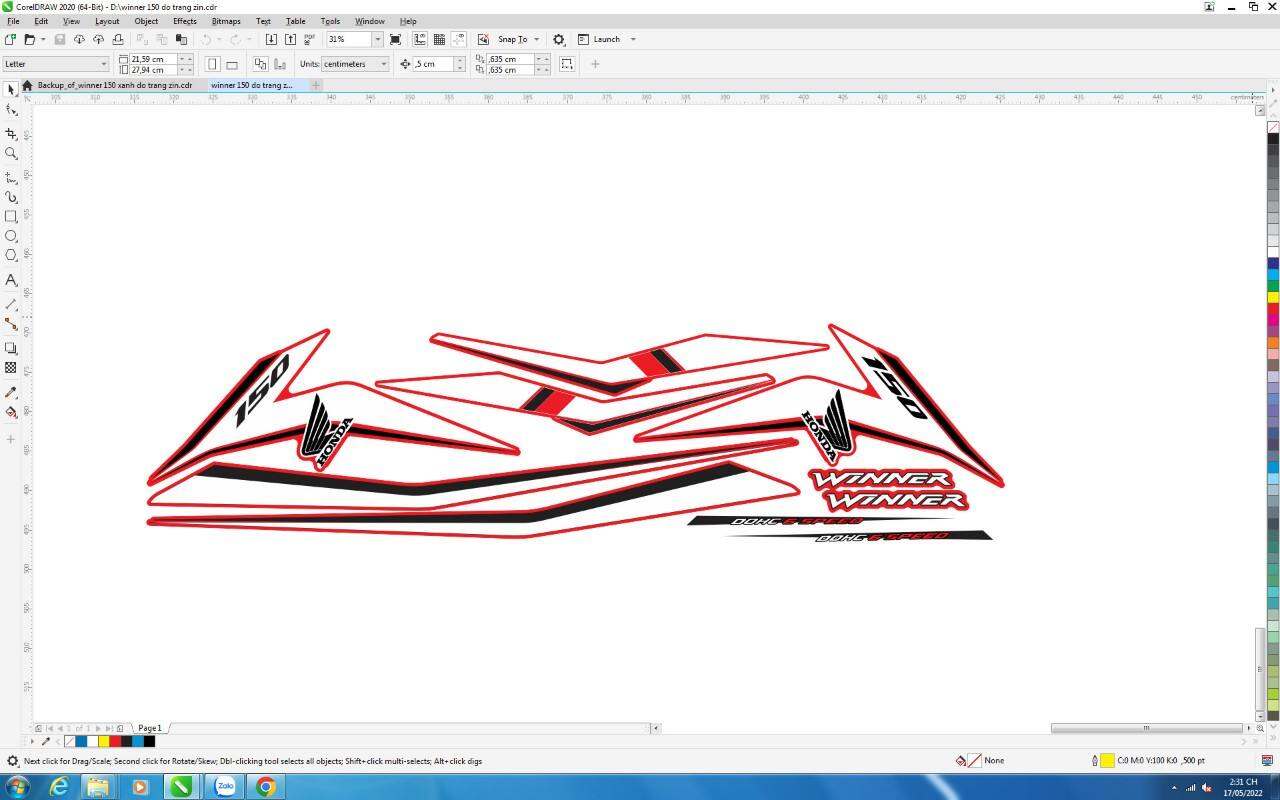Select the Eyedropper tool in toolbox
Viewport: 1280px width, 800px height.
pos(11,392)
